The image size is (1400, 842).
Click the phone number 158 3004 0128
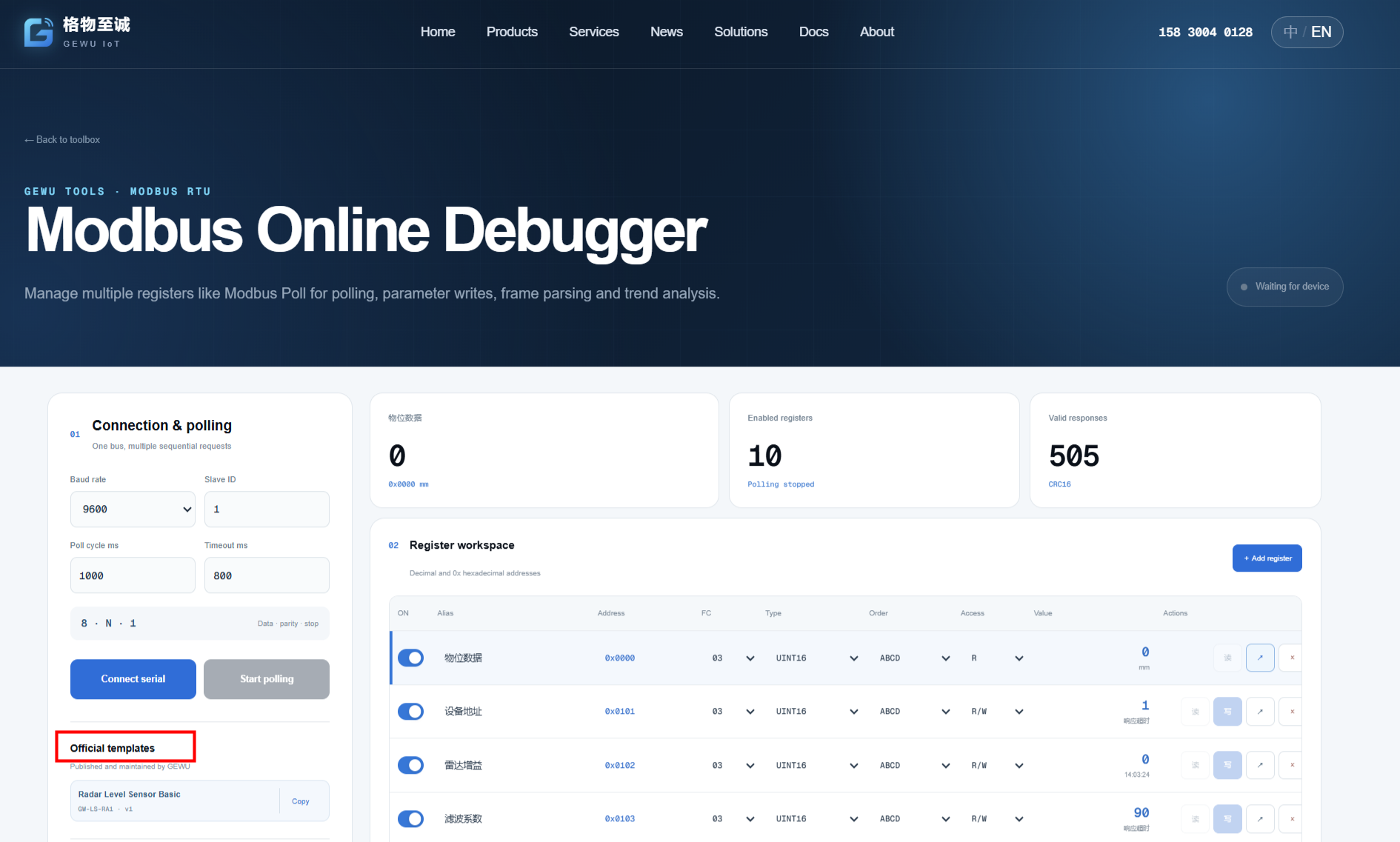(1205, 32)
